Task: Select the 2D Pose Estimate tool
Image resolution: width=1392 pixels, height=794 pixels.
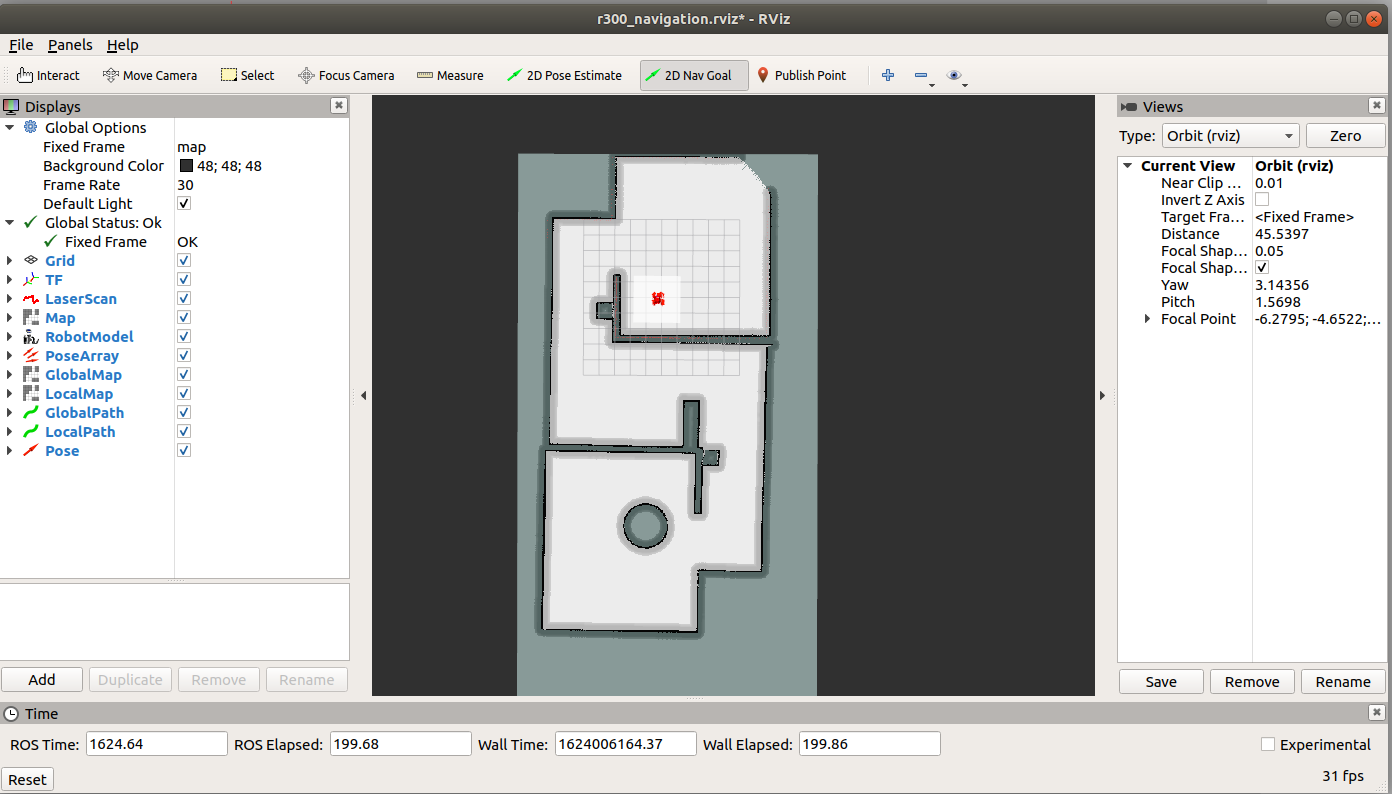Action: (x=564, y=75)
